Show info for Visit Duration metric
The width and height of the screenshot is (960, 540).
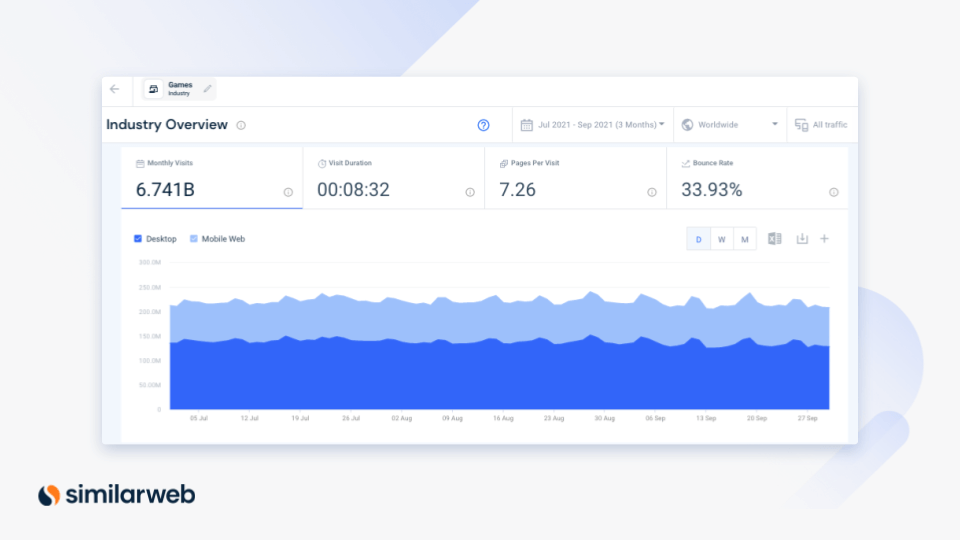[470, 192]
